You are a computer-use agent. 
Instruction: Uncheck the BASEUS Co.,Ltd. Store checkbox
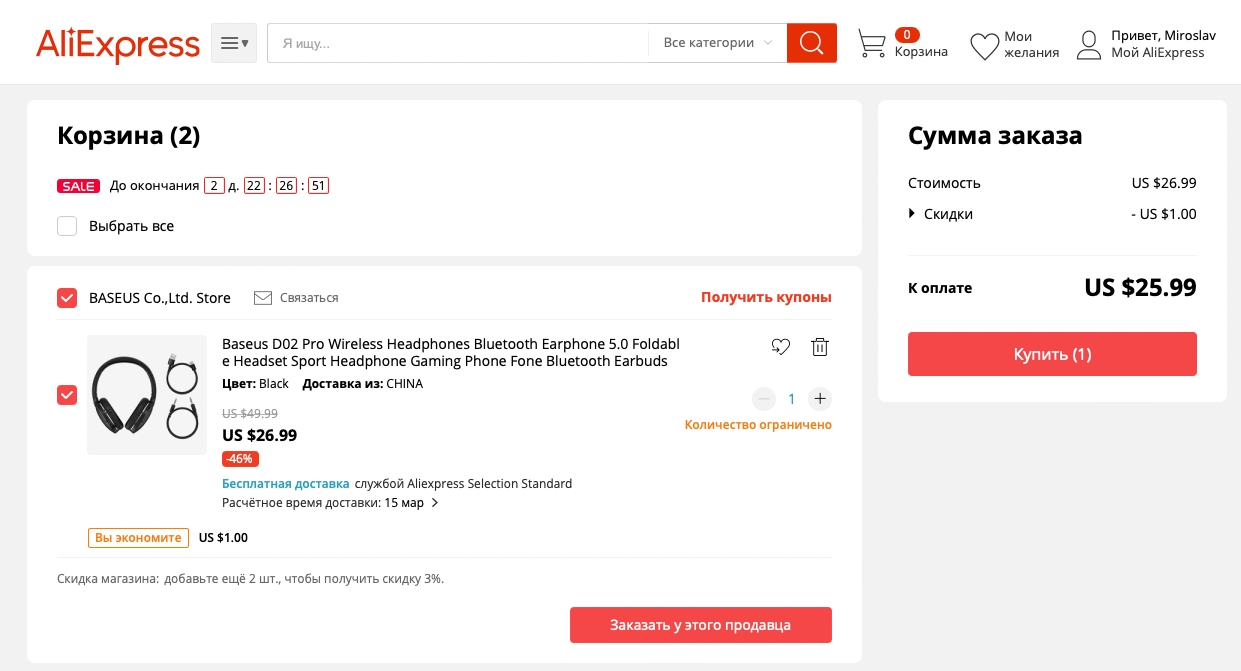point(67,298)
